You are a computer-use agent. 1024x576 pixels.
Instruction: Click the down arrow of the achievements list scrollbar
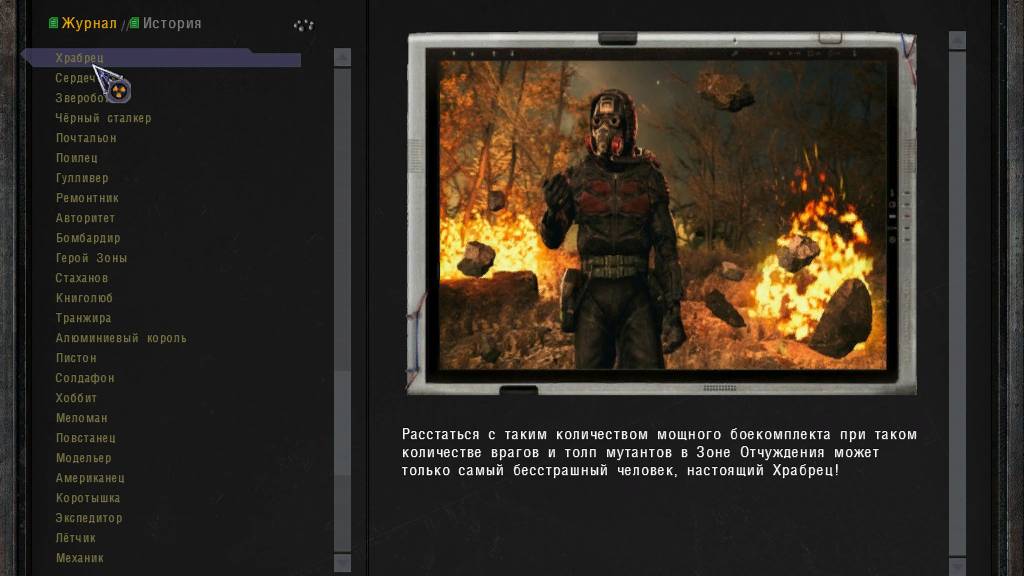(342, 562)
